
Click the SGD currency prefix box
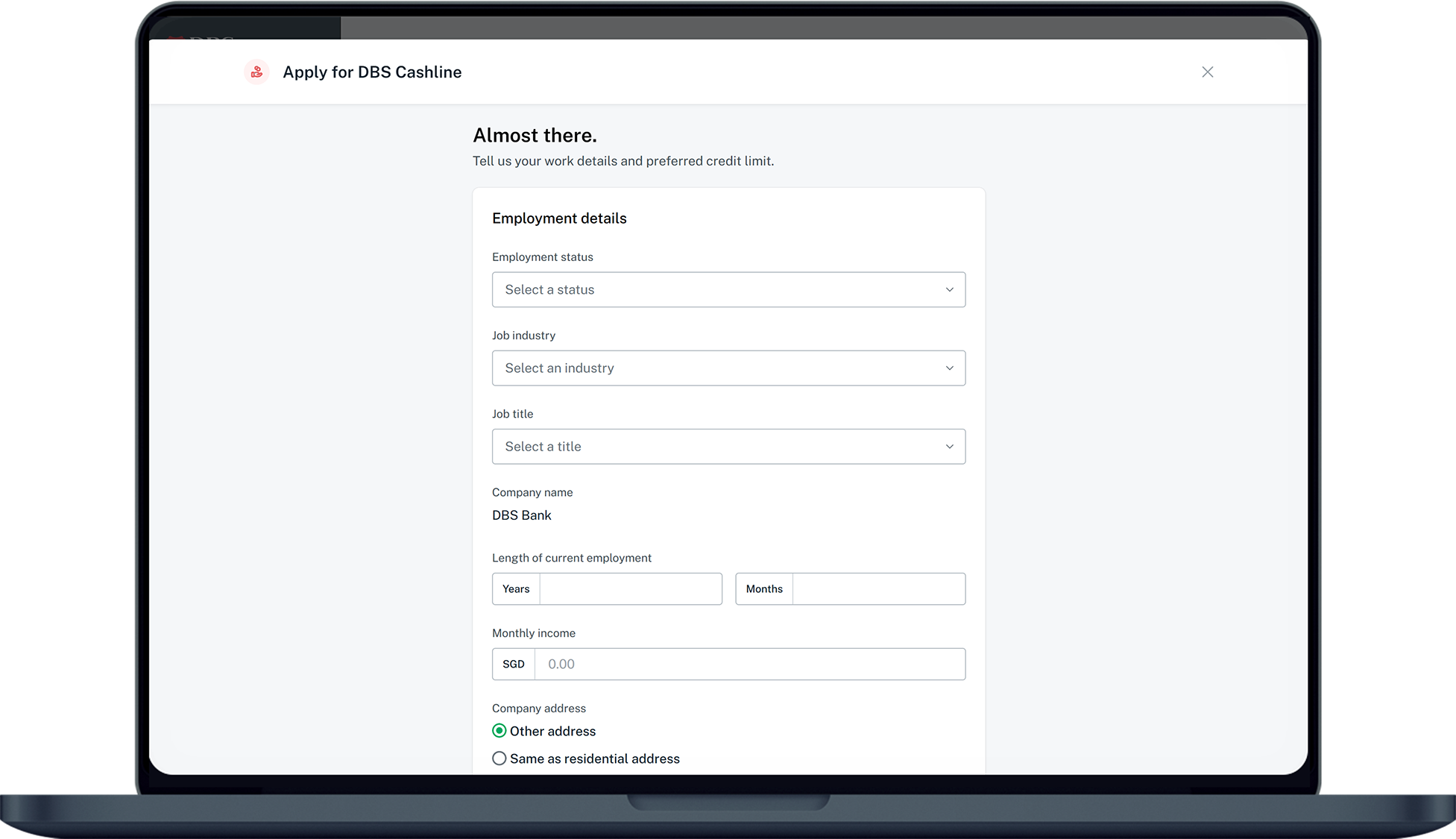(x=514, y=664)
